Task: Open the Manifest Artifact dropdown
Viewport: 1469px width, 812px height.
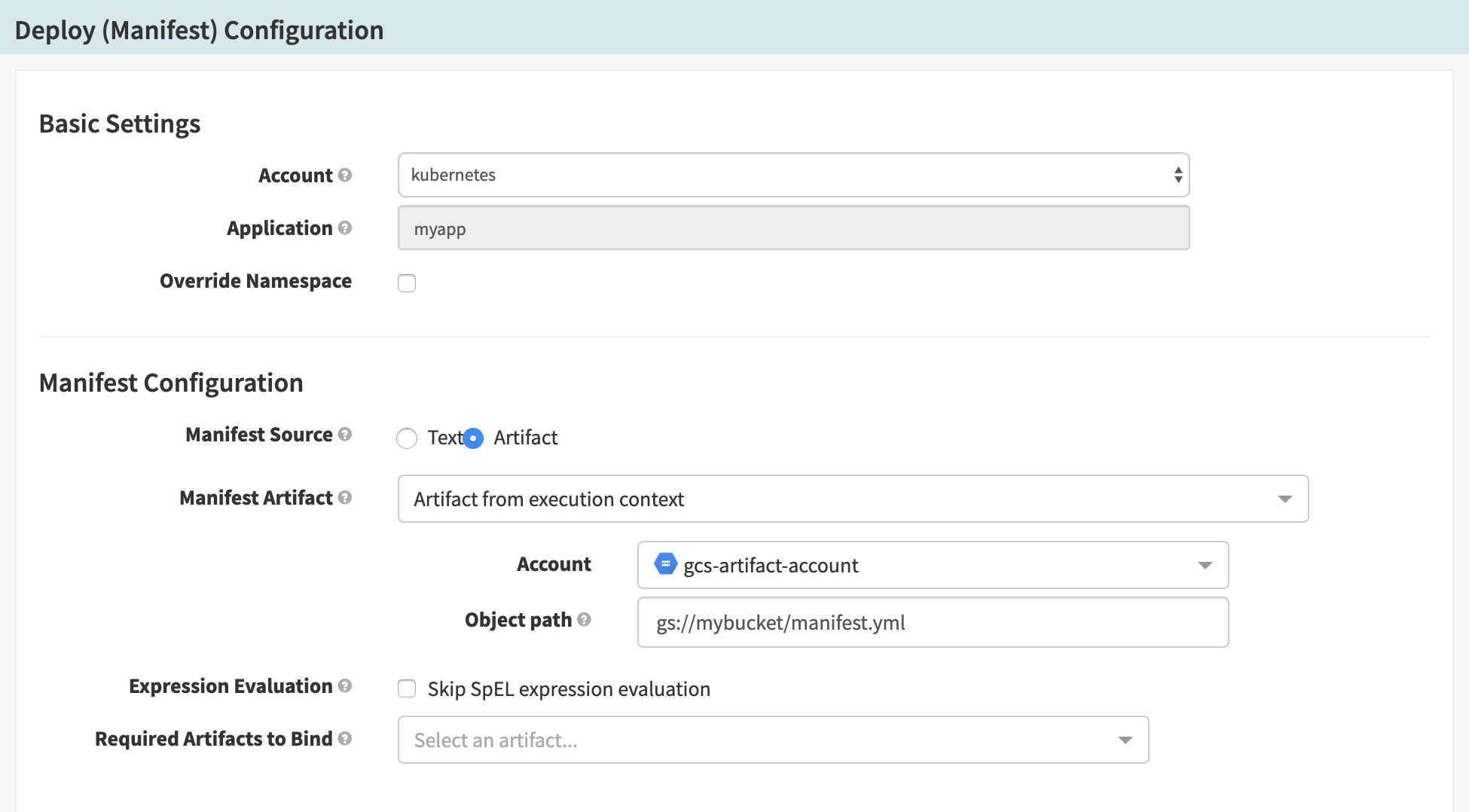Action: point(851,499)
